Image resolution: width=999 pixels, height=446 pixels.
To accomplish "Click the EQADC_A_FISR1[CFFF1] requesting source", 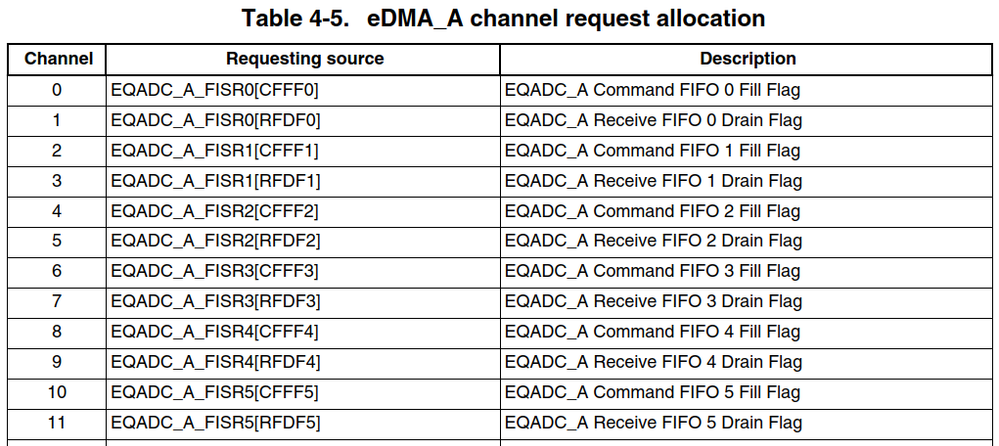I will pos(215,151).
